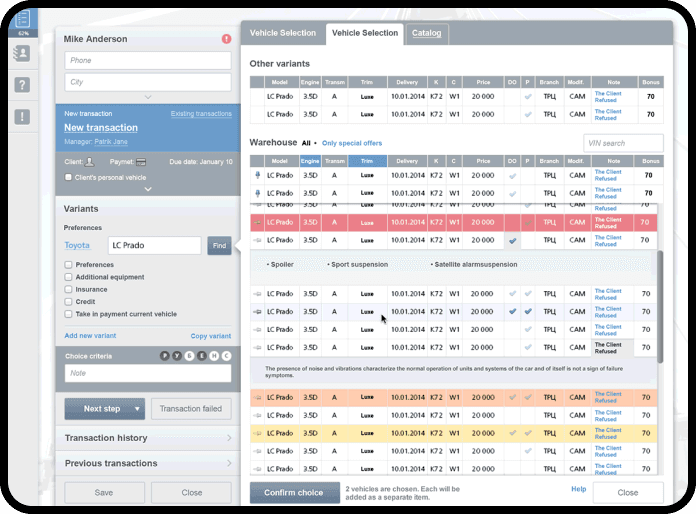Viewport: 696px width, 514px height.
Task: Click the Payment card icon
Action: pyautogui.click(x=141, y=162)
